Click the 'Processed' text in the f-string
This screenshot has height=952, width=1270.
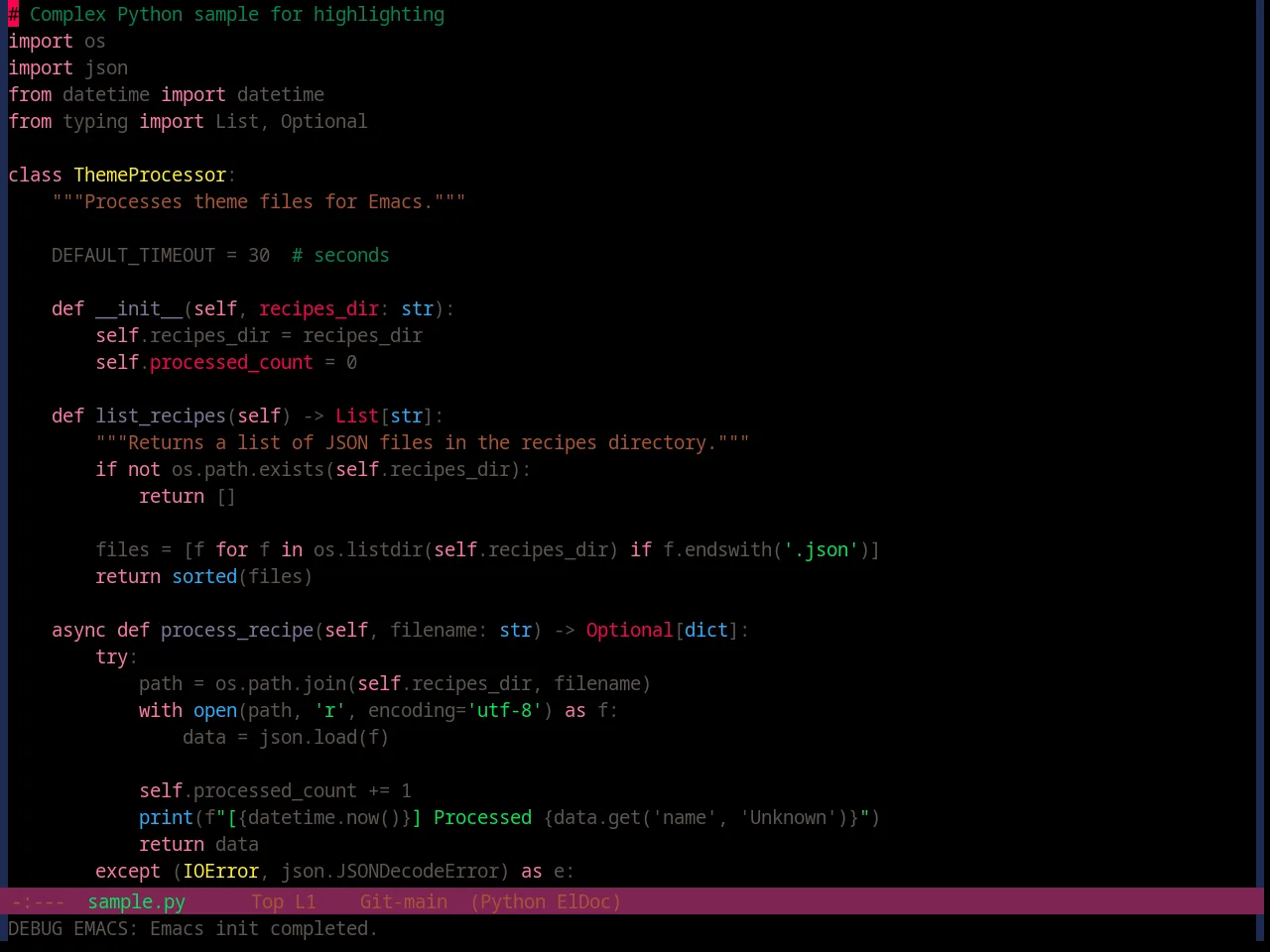click(482, 817)
